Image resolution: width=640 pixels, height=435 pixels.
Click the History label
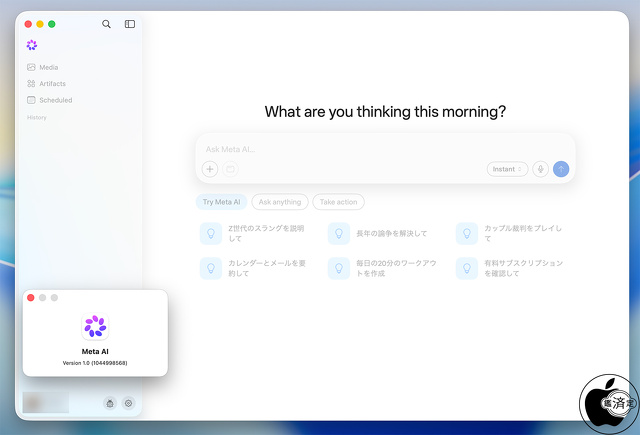[x=37, y=118]
